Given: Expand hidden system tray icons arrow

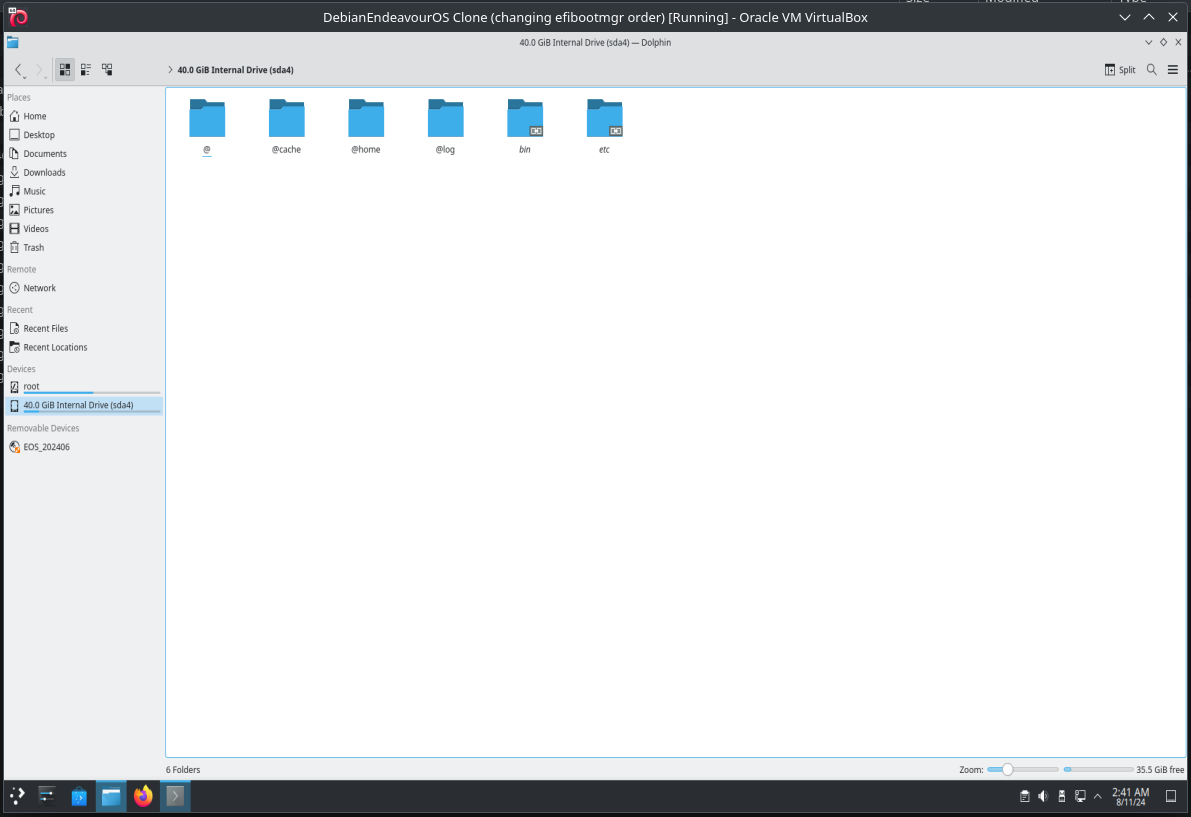Looking at the screenshot, I should [1099, 796].
